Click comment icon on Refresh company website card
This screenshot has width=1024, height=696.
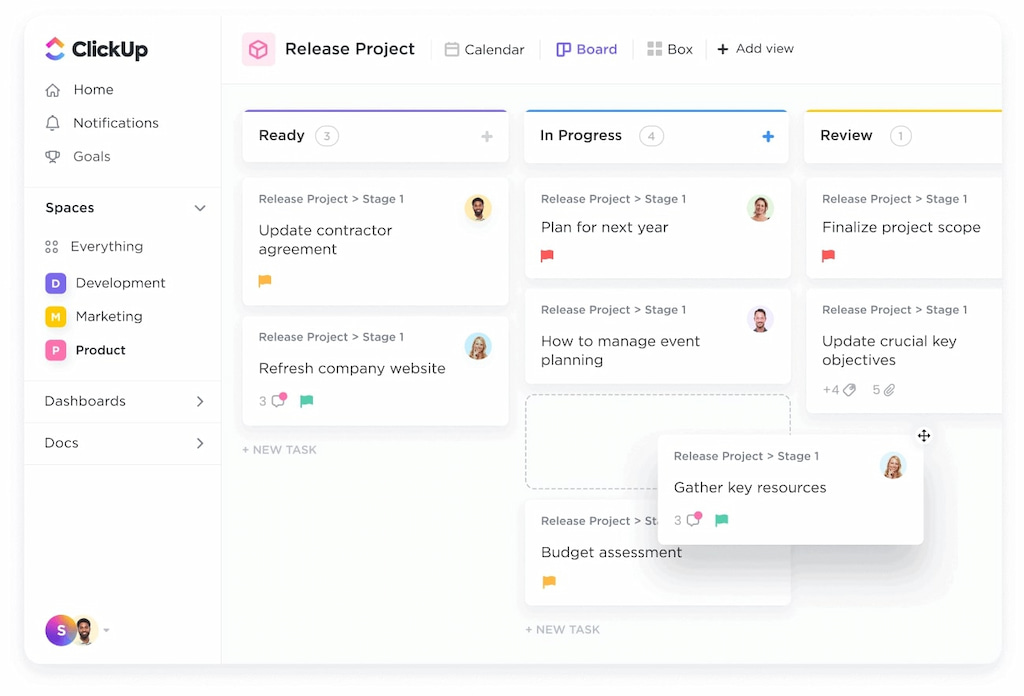pyautogui.click(x=279, y=401)
